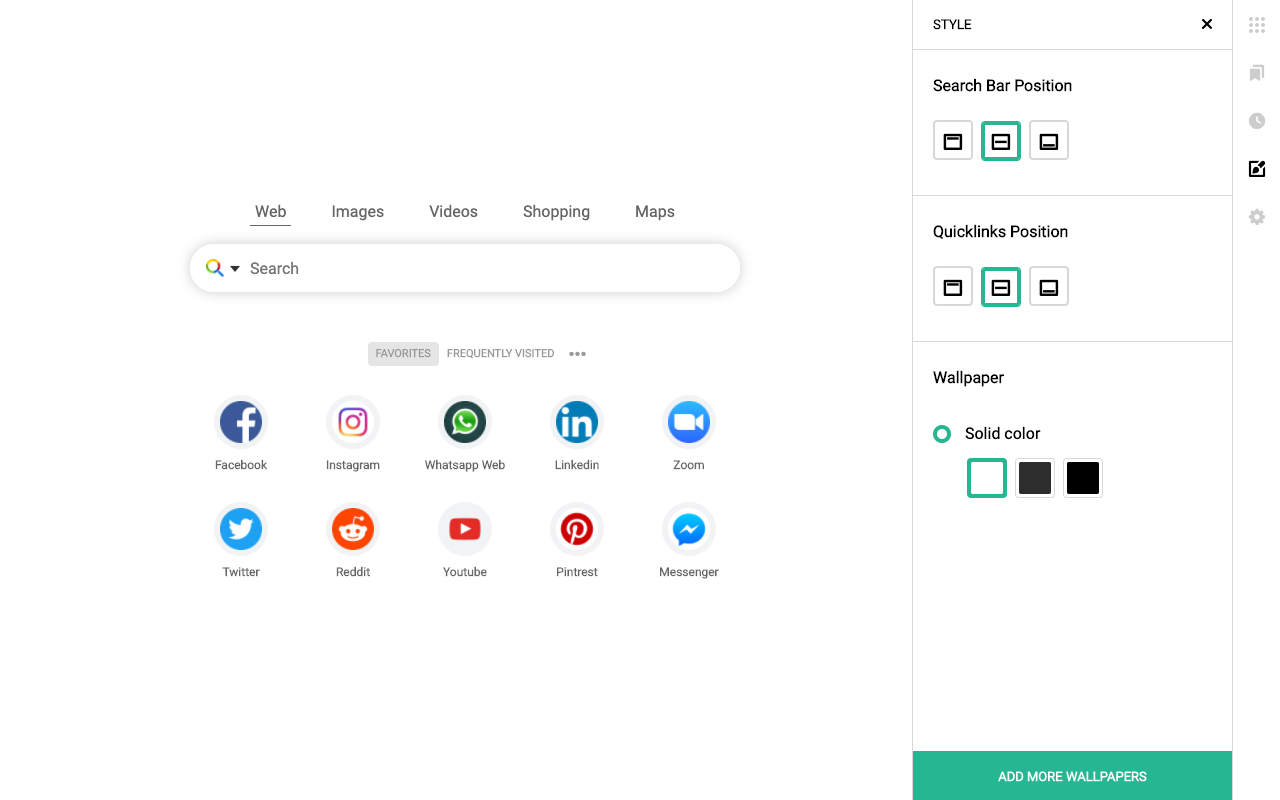Select the FREQUENTLY VISITED tab

click(x=500, y=354)
